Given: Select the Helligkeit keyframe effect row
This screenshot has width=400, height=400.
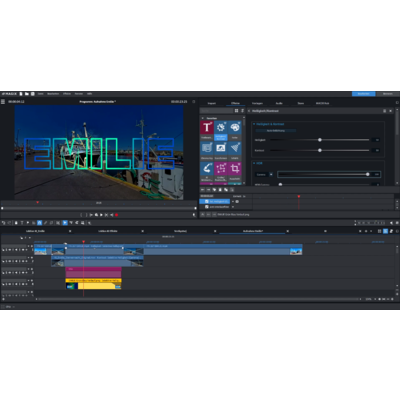Looking at the screenshot, I should click(215, 202).
